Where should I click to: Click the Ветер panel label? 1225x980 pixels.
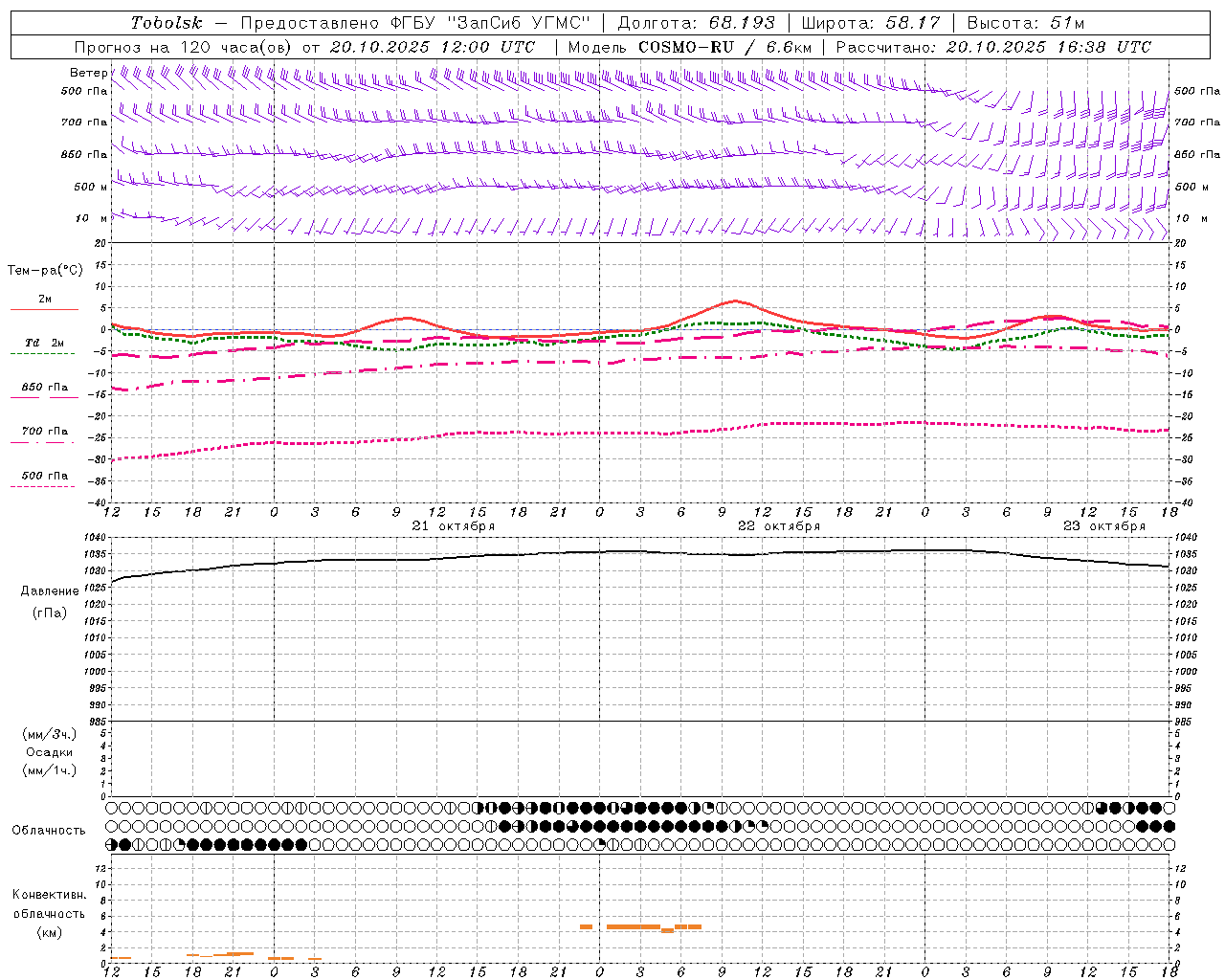88,73
